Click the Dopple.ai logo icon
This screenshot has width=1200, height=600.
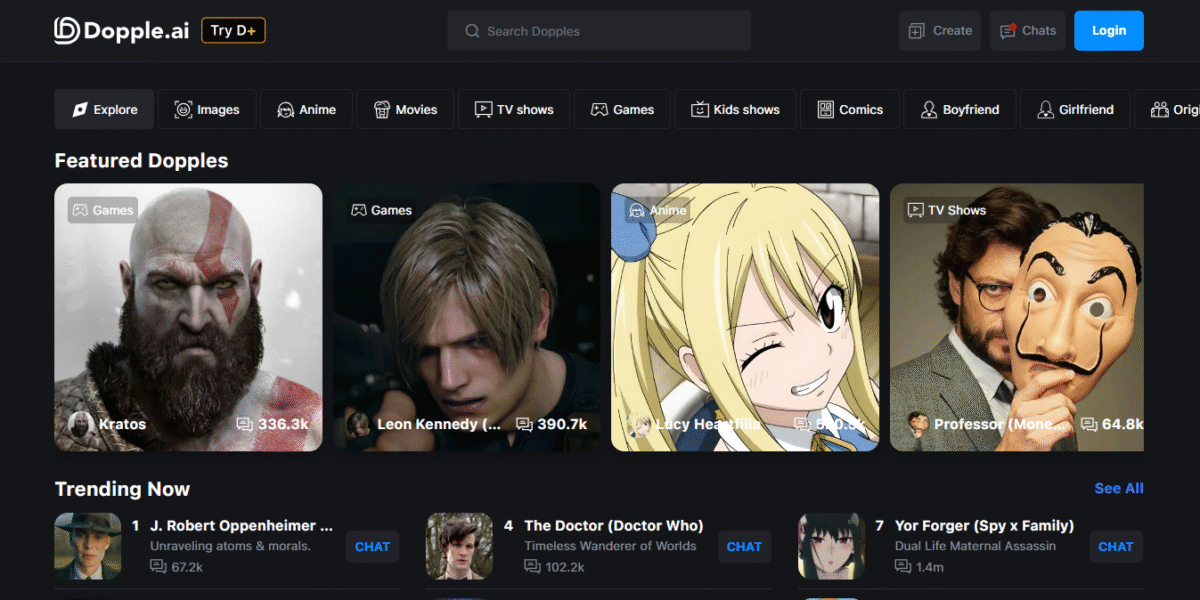pyautogui.click(x=67, y=31)
